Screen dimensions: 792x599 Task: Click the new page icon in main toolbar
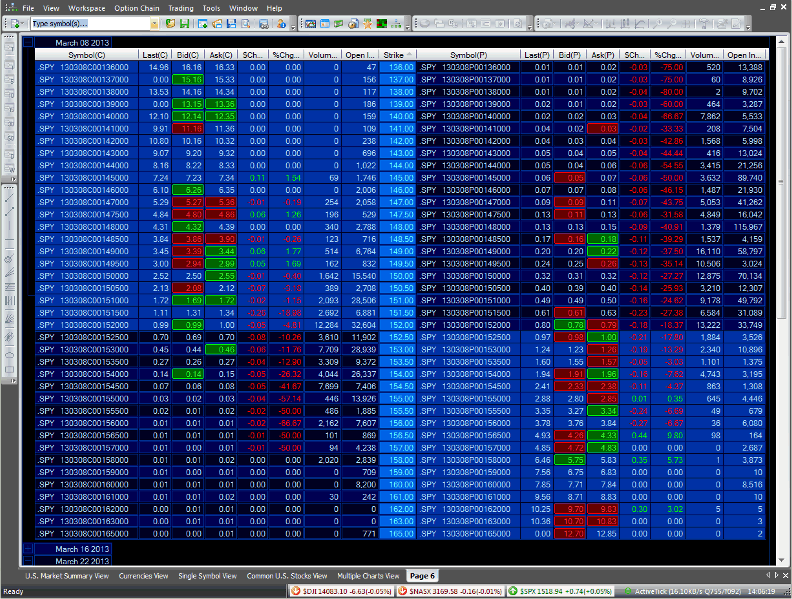(15, 24)
